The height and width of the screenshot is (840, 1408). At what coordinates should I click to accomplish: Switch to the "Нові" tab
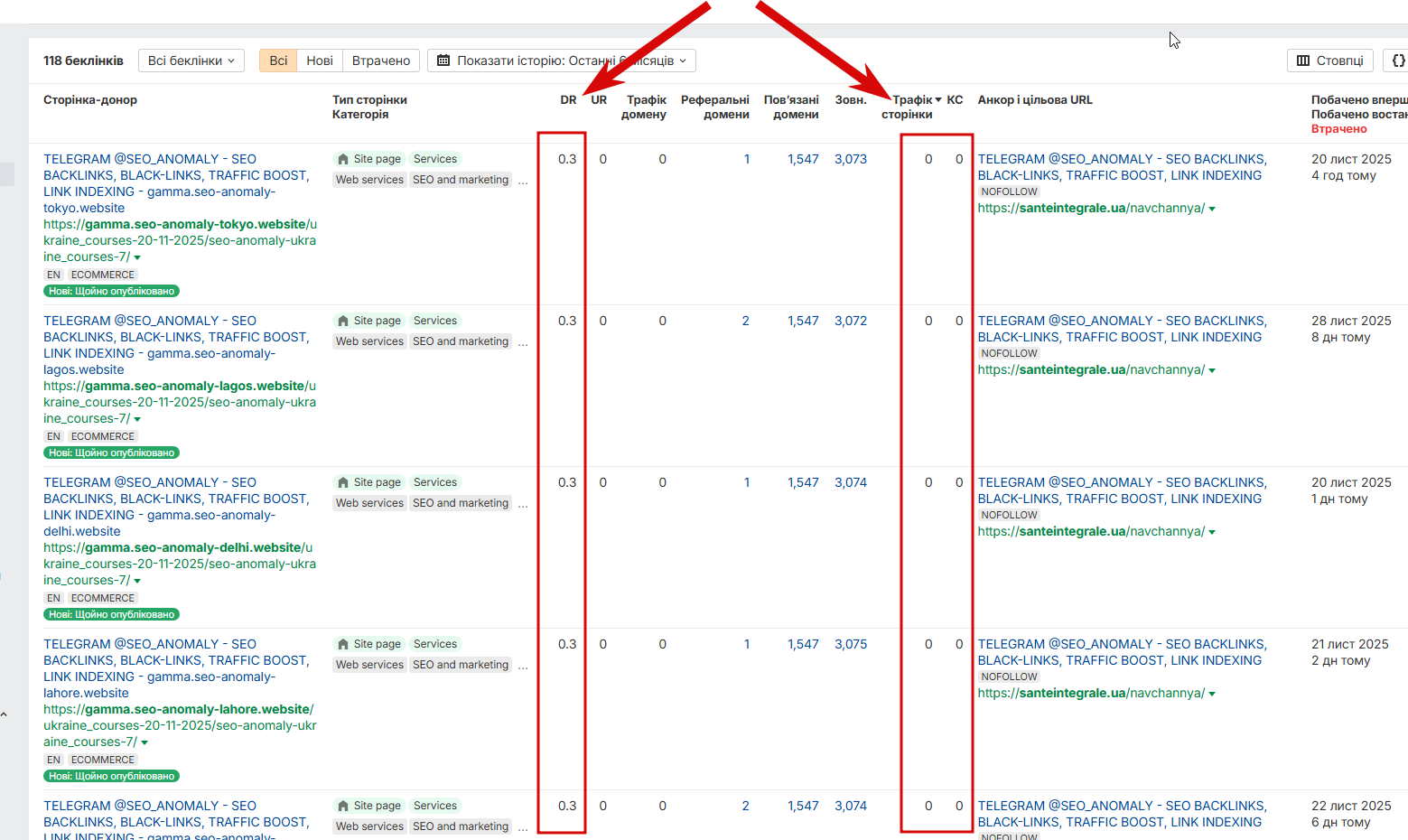click(320, 61)
